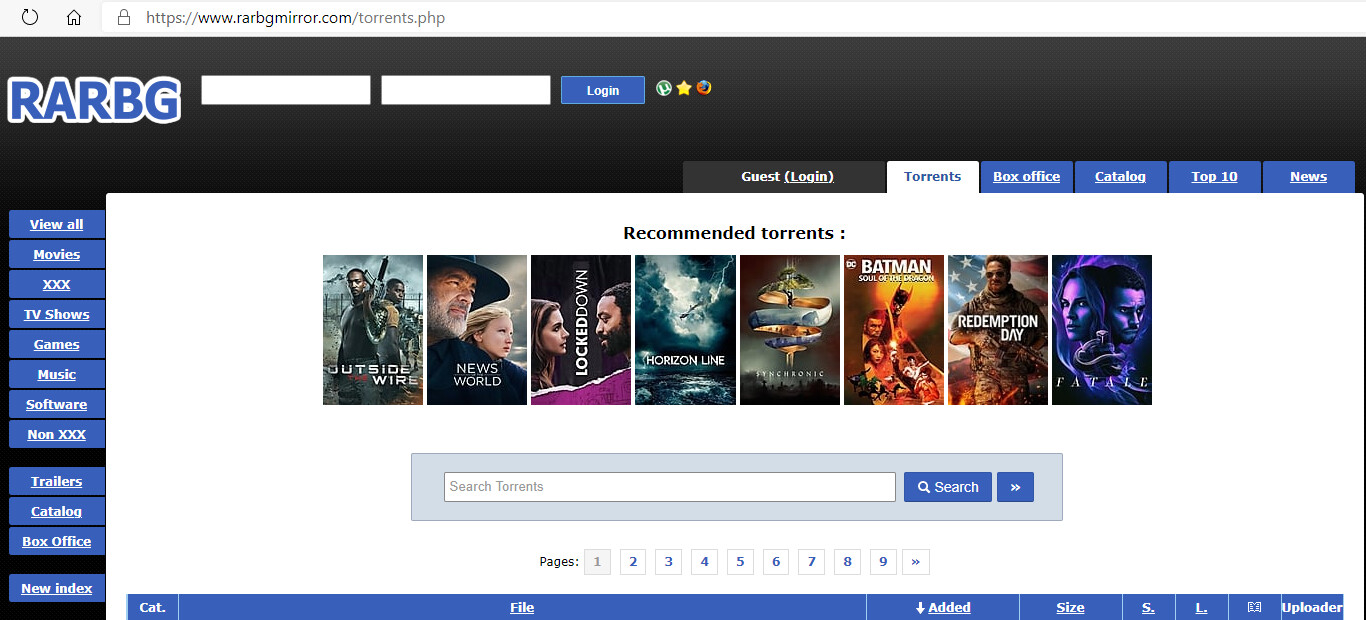Open Box Office in left sidebar
This screenshot has width=1366, height=620.
[x=57, y=541]
